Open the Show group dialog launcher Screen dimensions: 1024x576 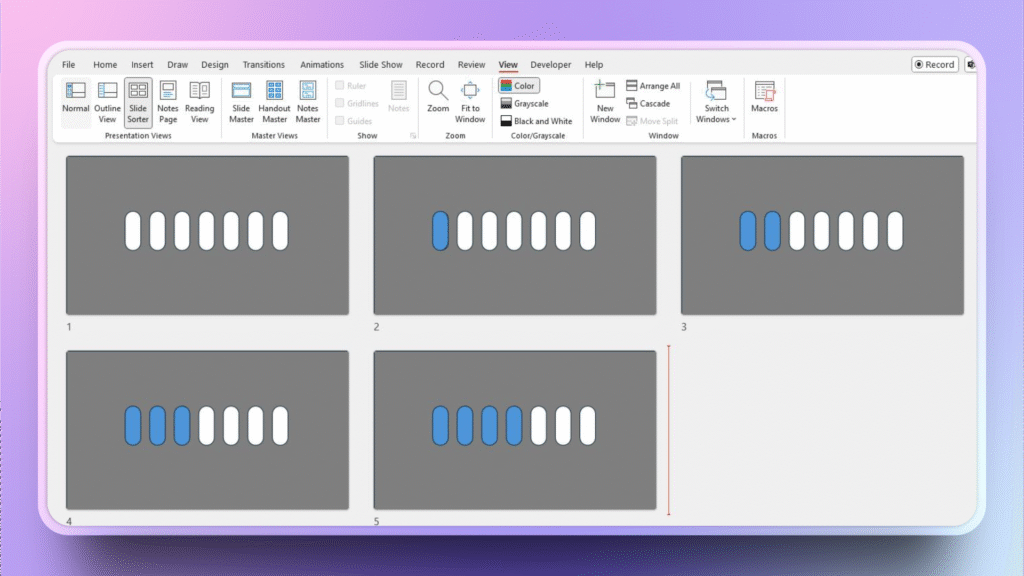point(412,135)
